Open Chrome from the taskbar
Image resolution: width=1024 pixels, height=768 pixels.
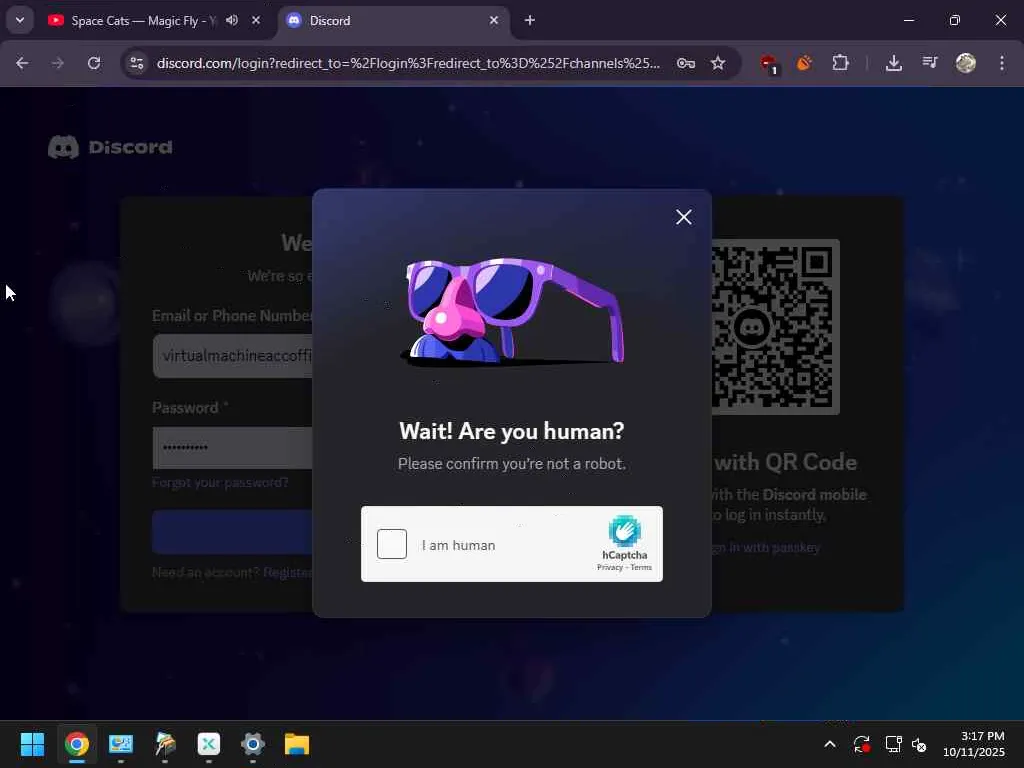(76, 744)
